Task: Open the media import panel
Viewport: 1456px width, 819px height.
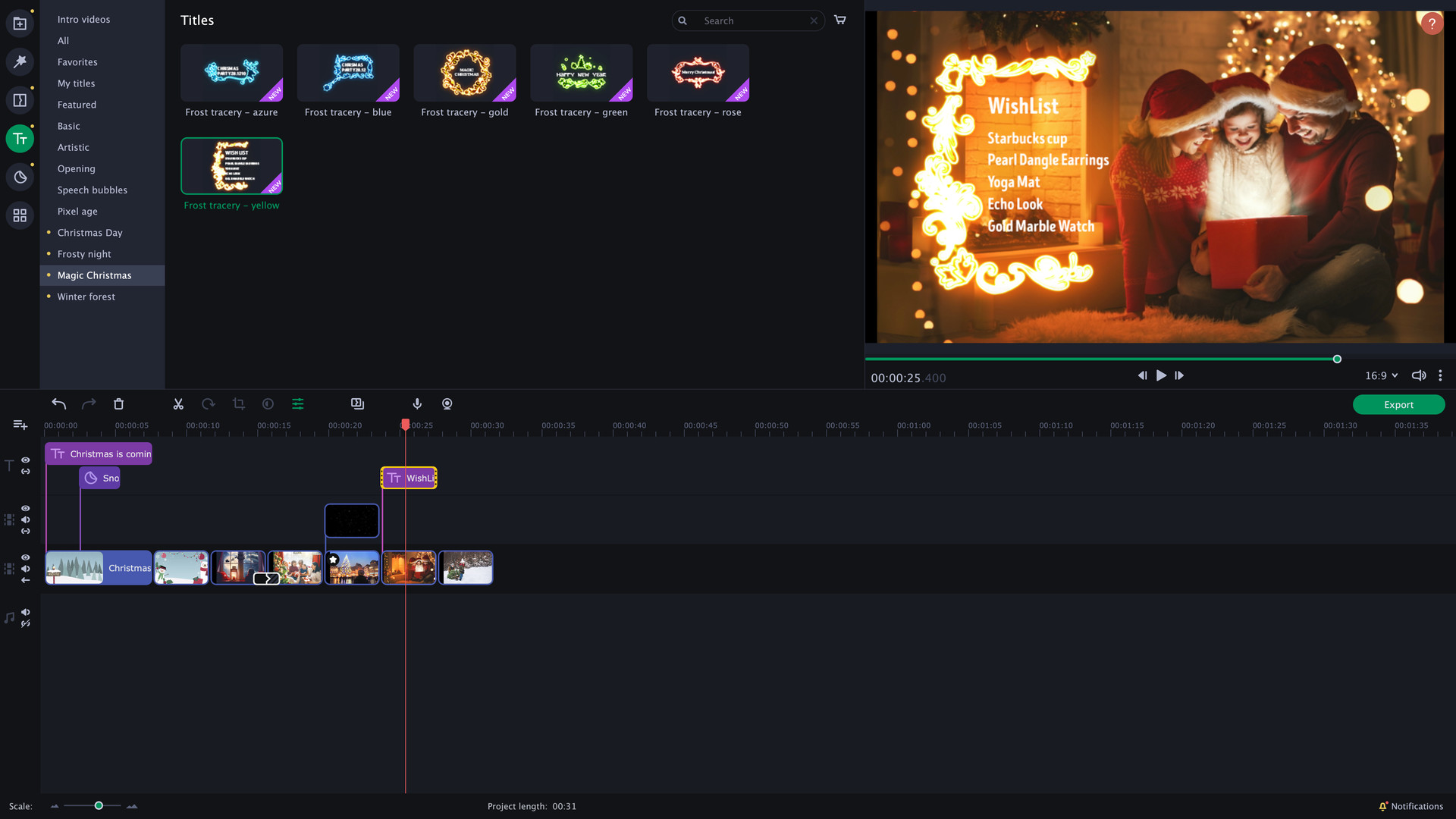Action: pos(19,23)
